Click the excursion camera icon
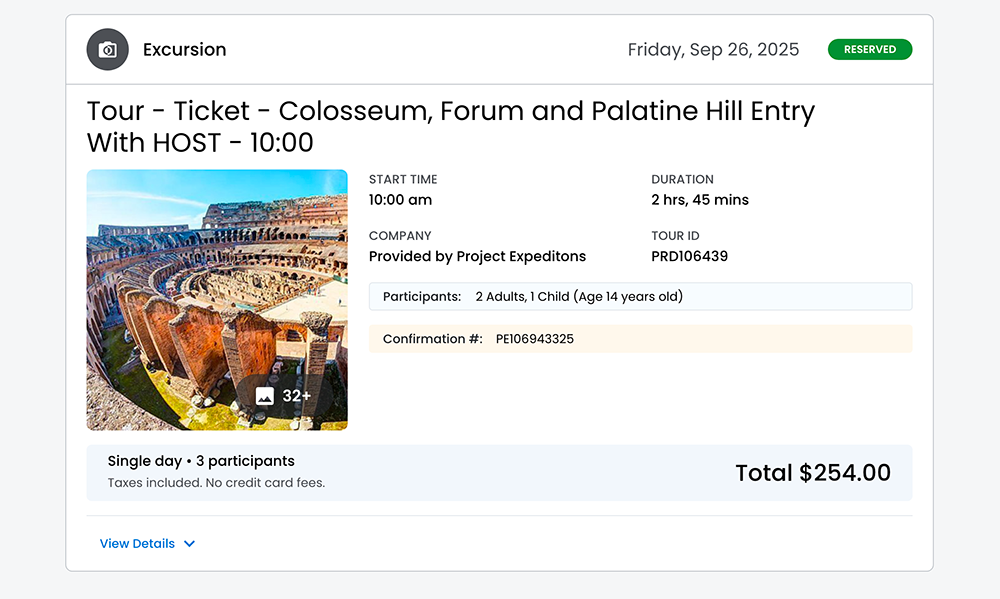The width and height of the screenshot is (1000, 599). coord(107,50)
